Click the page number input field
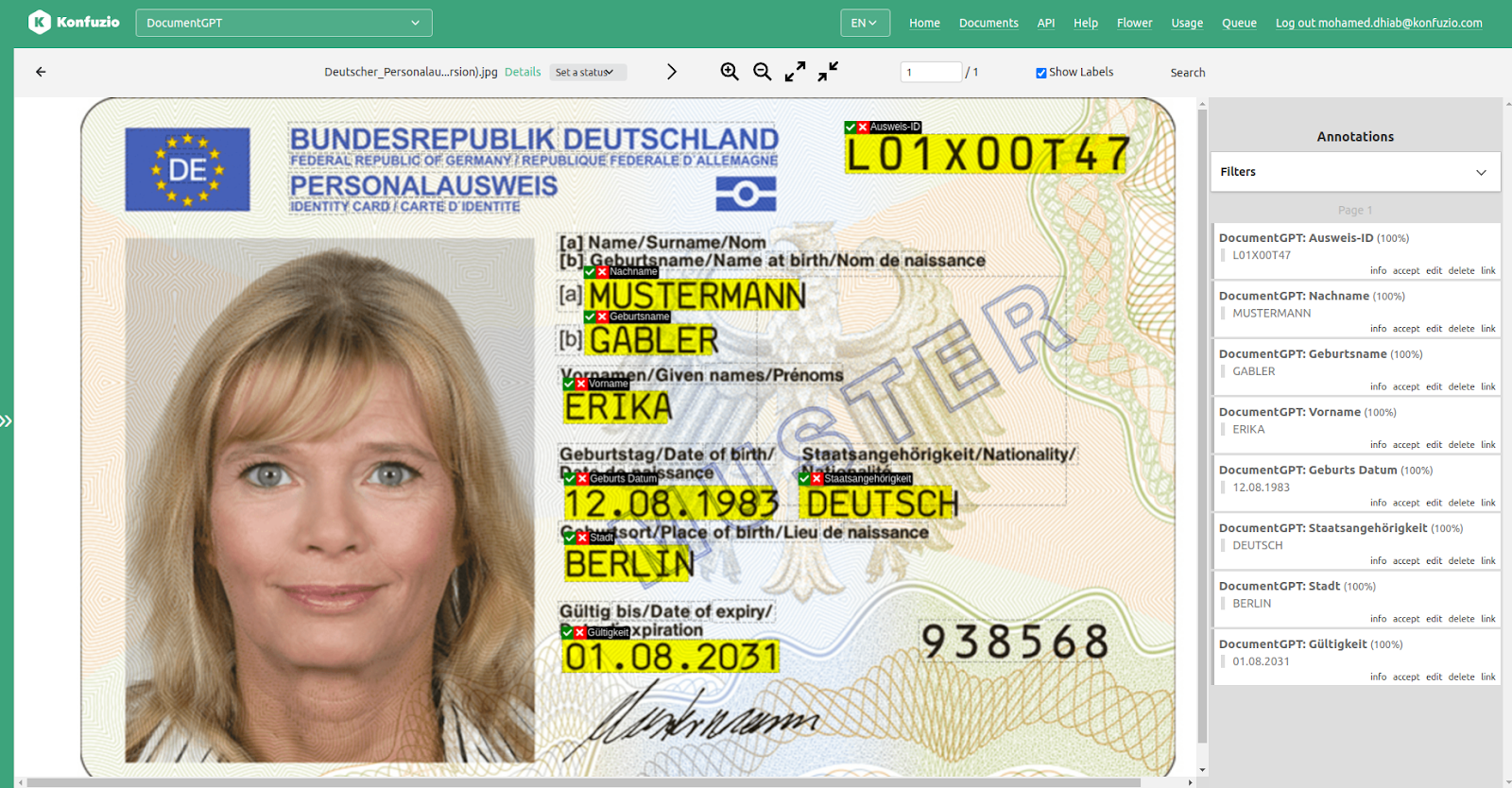 [931, 72]
